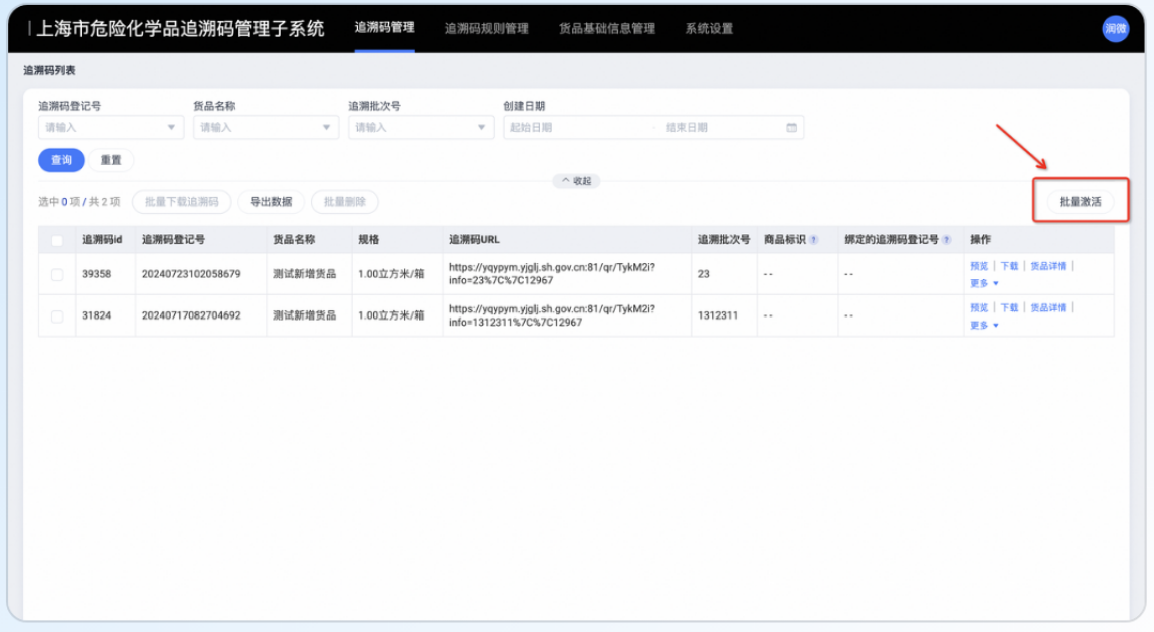Screen dimensions: 1154x632
Task: Click the help icon beside 绑定的追溯码登记号 header
Action: (946, 240)
